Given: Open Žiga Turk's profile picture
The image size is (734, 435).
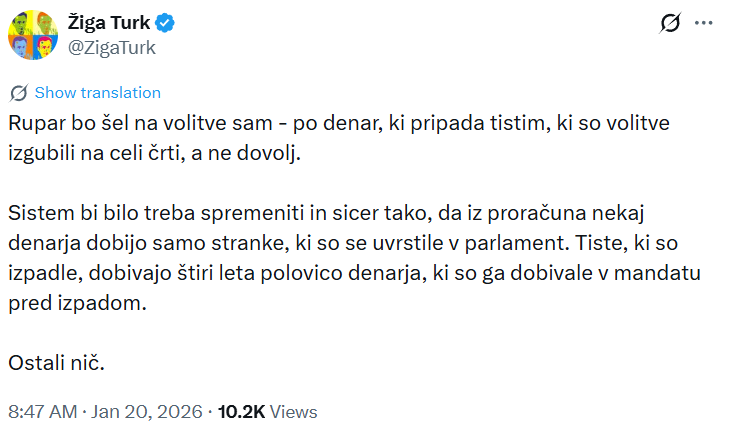Looking at the screenshot, I should [x=33, y=34].
